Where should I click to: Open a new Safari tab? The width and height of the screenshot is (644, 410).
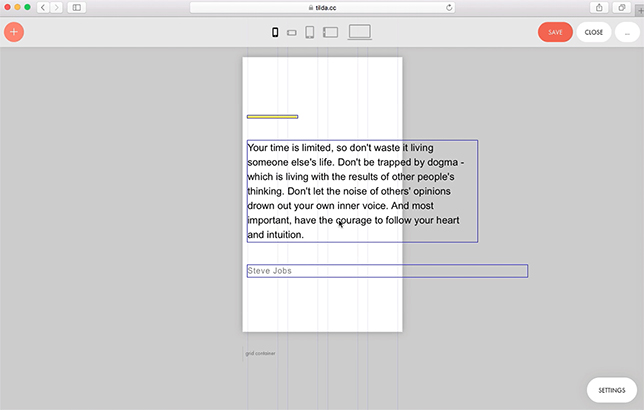click(640, 11)
